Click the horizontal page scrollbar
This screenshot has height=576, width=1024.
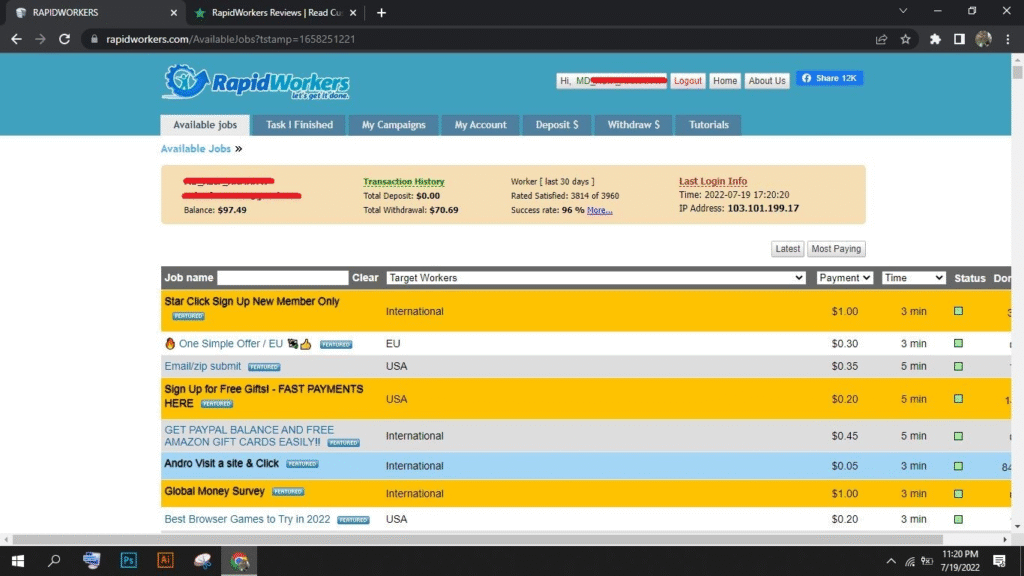[477, 539]
